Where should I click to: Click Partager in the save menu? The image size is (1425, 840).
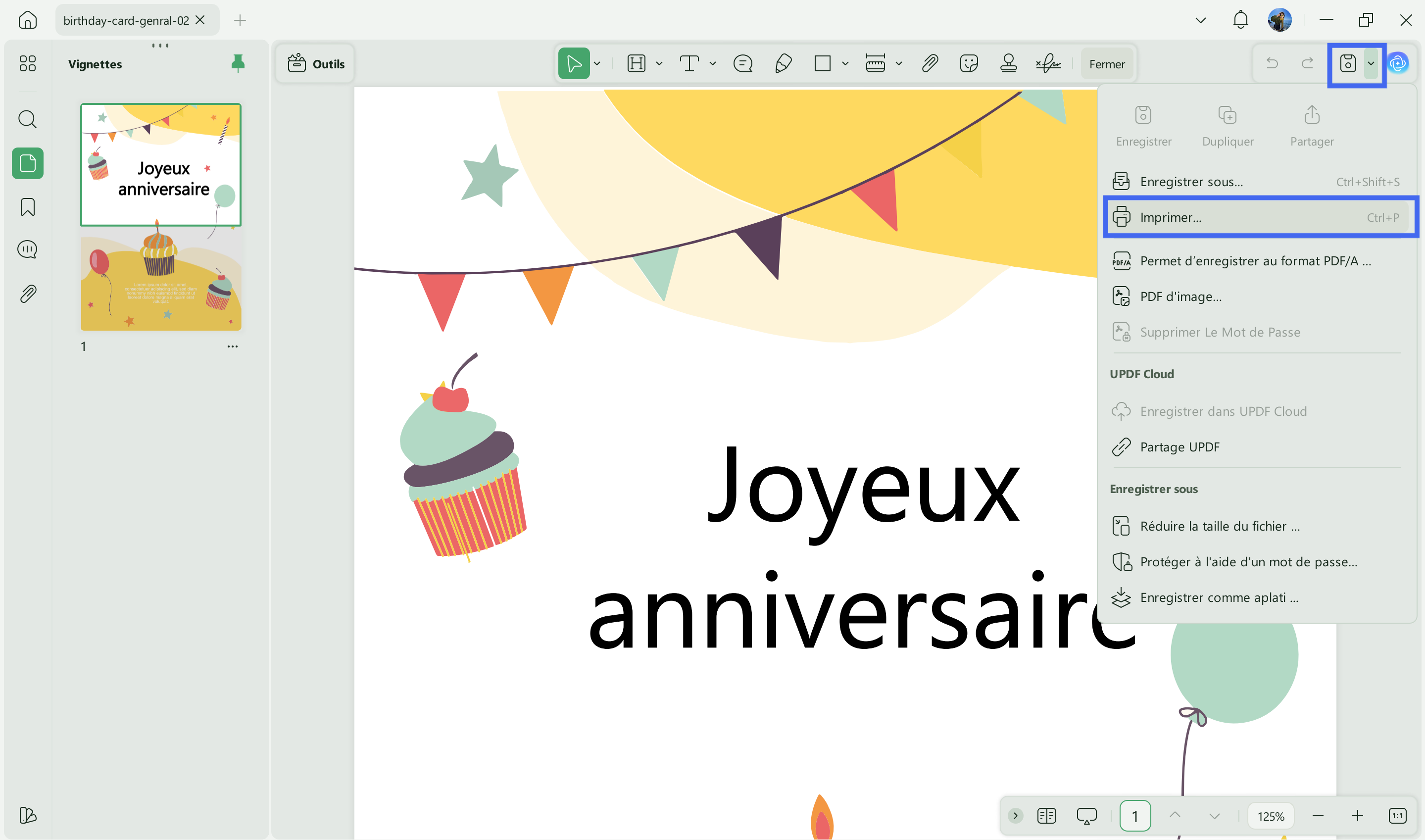(1312, 126)
